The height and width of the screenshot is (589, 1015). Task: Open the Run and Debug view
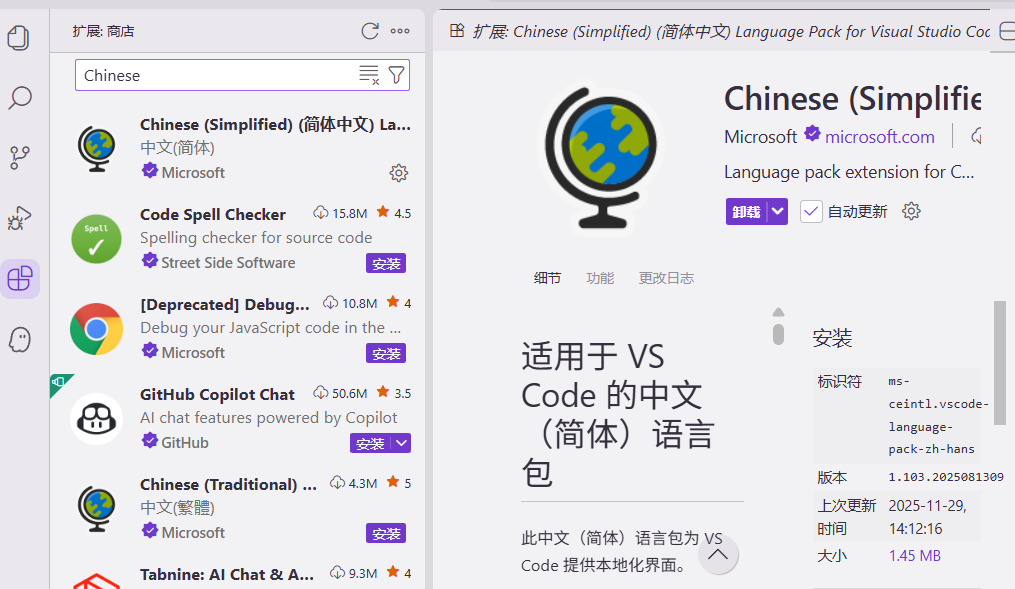[19, 218]
